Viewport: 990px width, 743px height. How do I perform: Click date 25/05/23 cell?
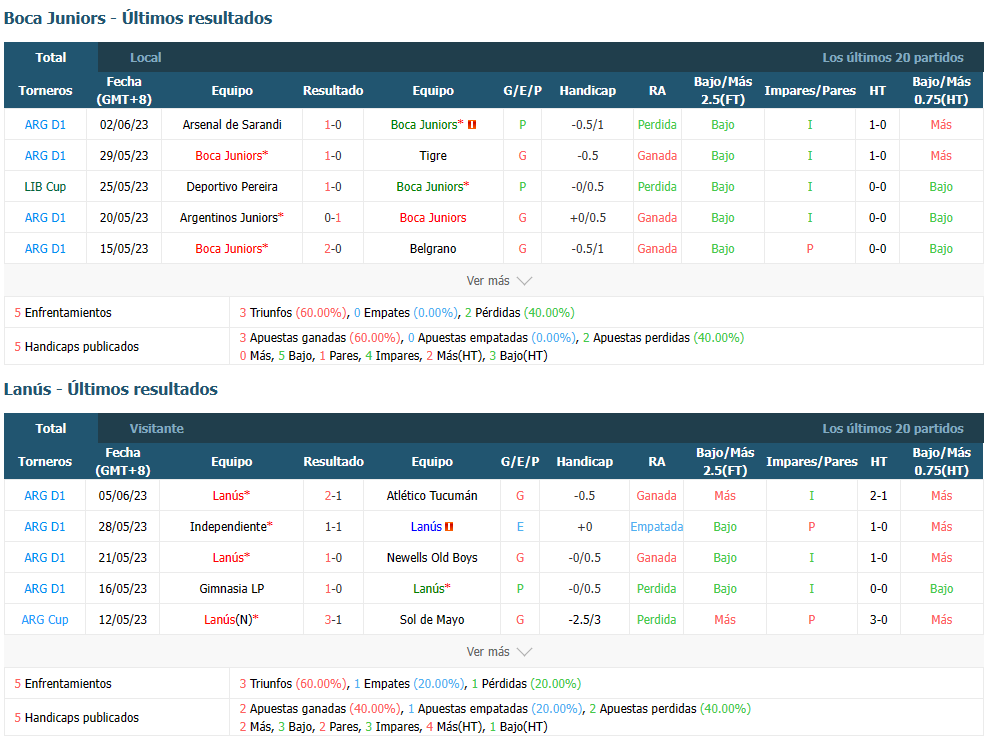(124, 187)
